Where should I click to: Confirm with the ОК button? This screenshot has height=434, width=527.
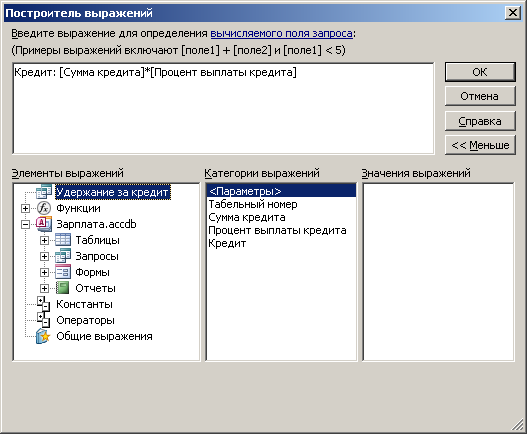click(x=480, y=72)
